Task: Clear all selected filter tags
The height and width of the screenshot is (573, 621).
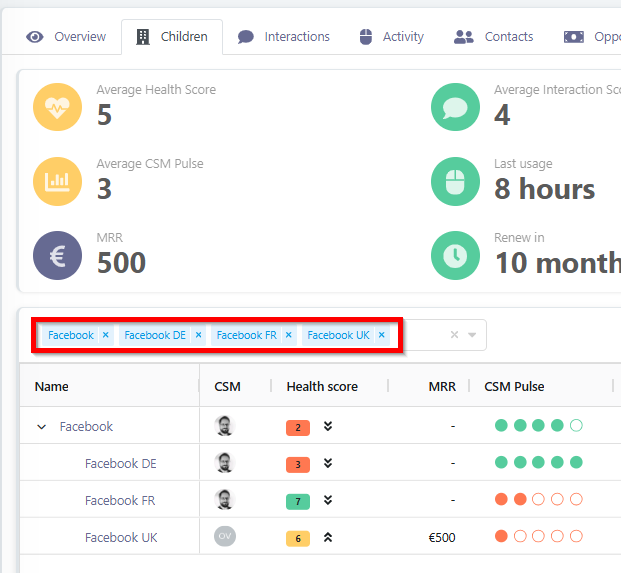Action: coord(454,336)
